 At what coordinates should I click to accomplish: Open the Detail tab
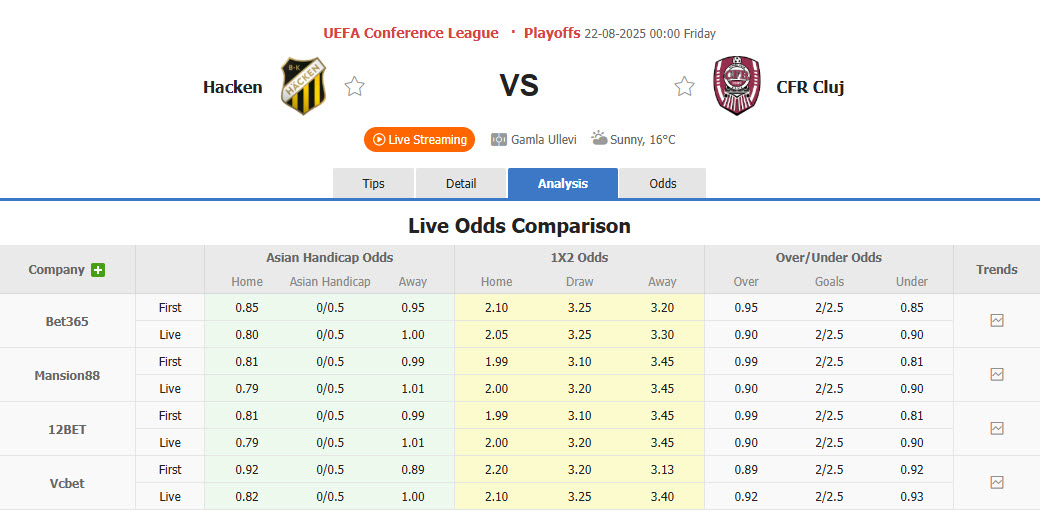(x=461, y=184)
